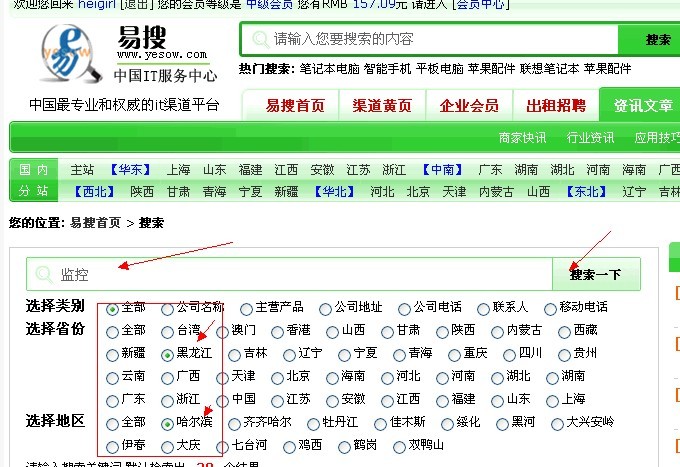Image resolution: width=680 pixels, height=467 pixels.
Task: Open the 渠道黄页 tab
Action: 381,106
